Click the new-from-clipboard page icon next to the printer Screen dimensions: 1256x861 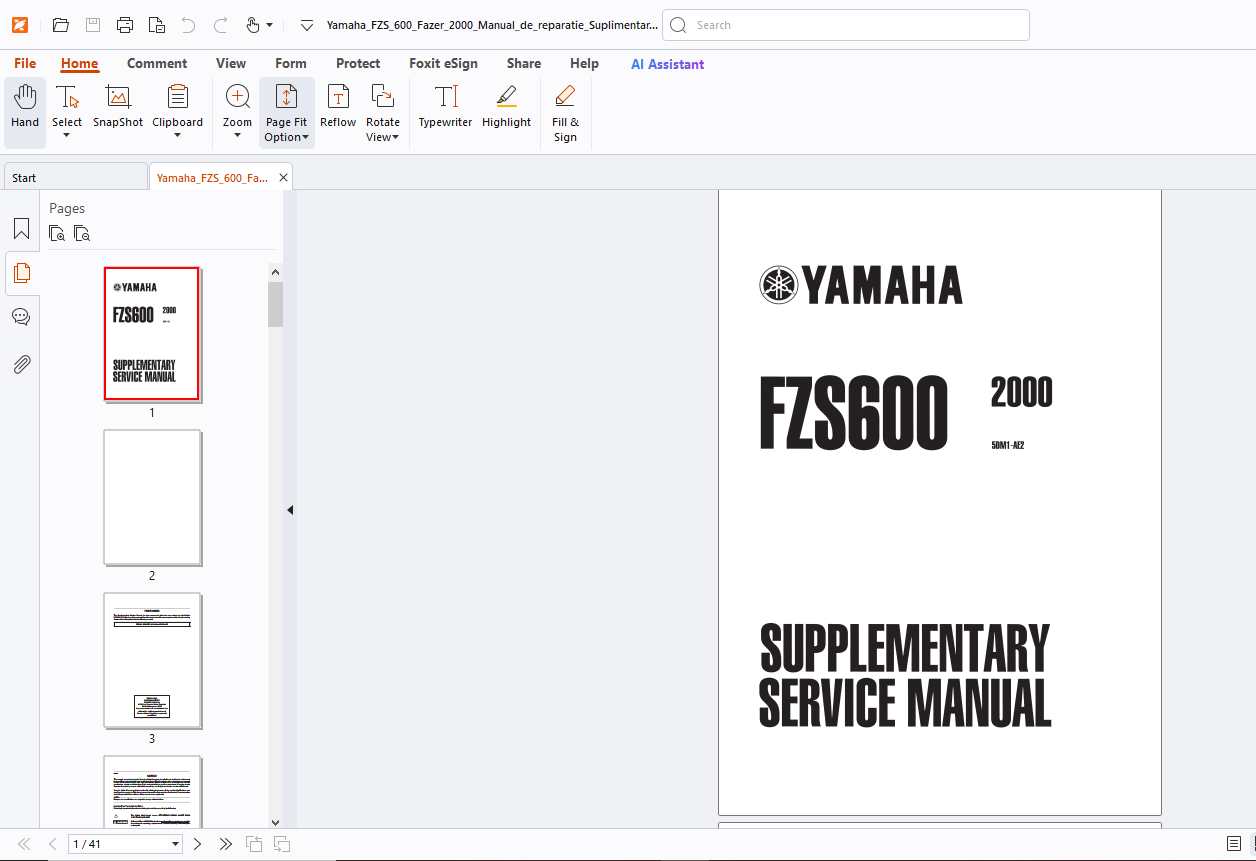(x=157, y=25)
